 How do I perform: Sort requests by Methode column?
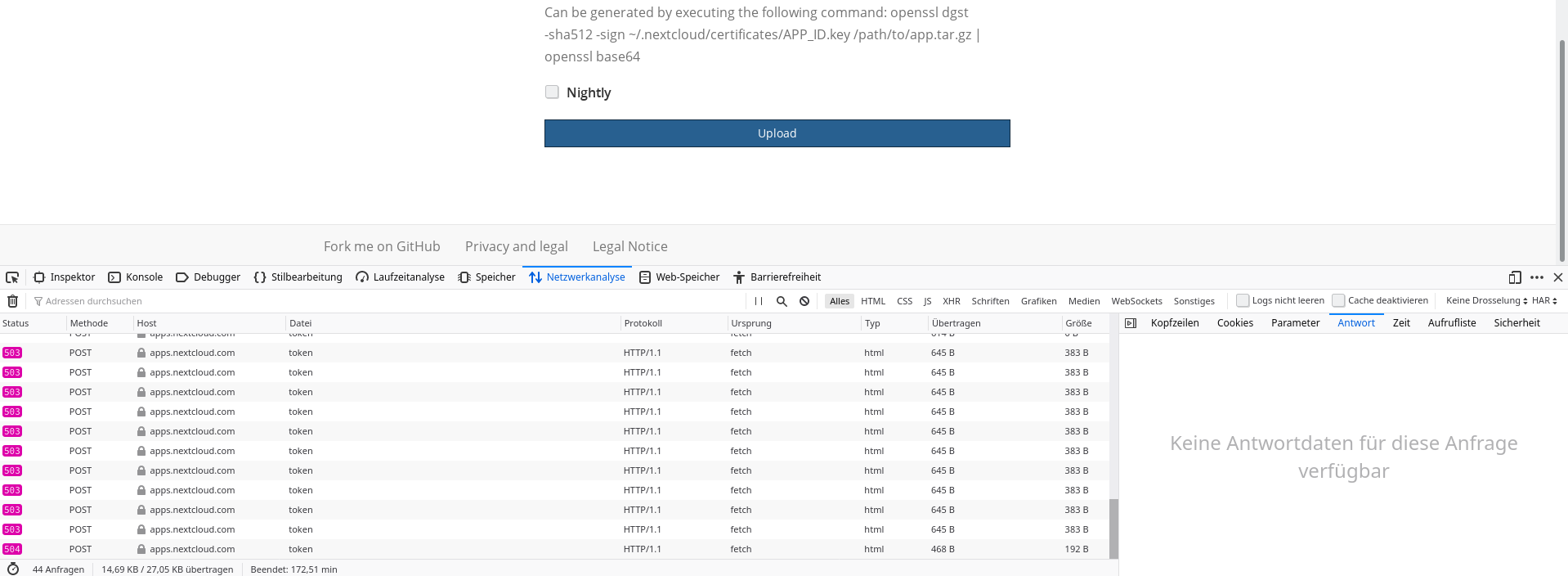click(x=100, y=323)
